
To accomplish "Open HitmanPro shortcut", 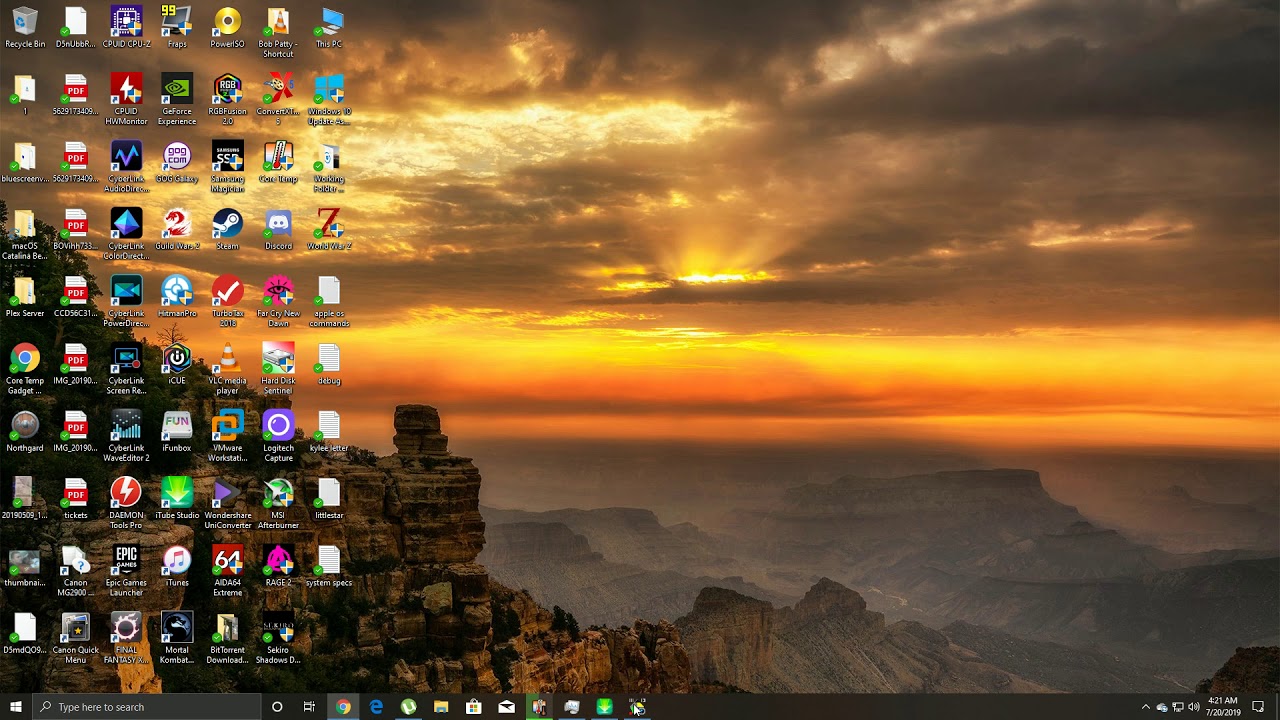I will 177,296.
